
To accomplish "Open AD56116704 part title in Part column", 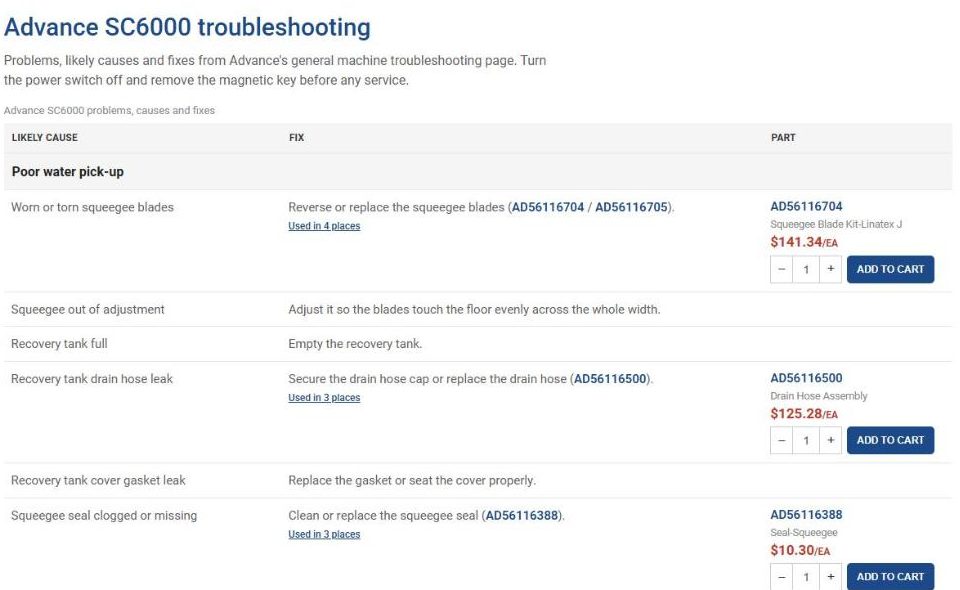I will (806, 206).
